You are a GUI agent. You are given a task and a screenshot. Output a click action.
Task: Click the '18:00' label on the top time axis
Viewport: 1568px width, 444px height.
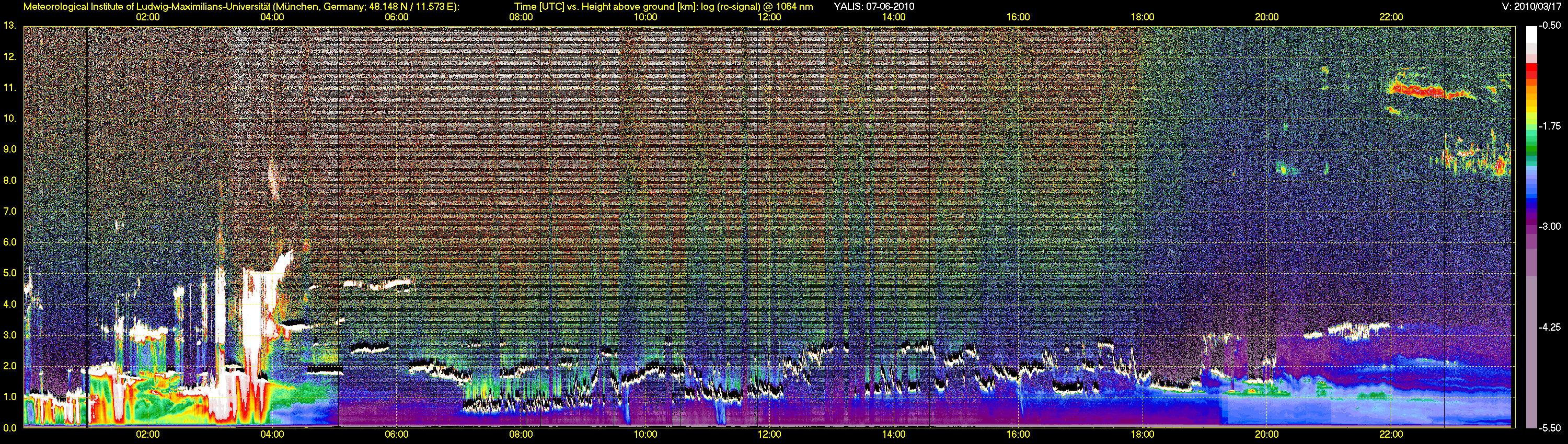click(1143, 17)
